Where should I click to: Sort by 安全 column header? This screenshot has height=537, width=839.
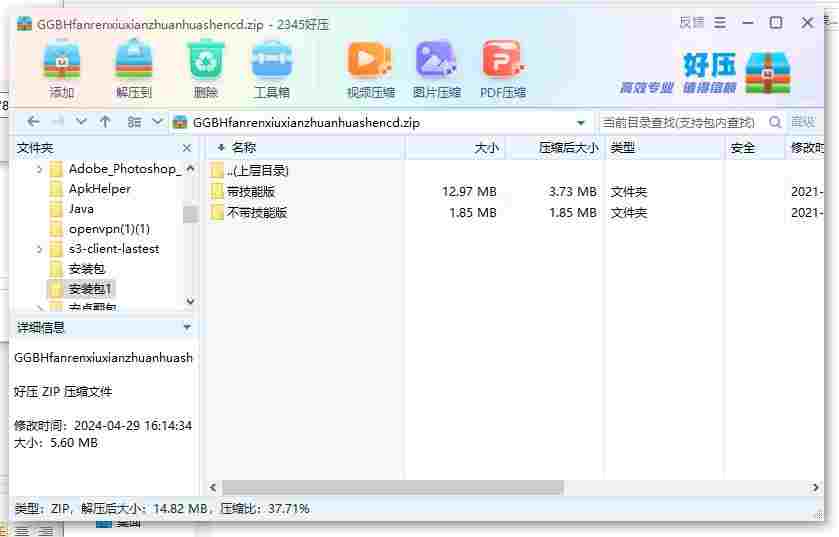point(754,148)
